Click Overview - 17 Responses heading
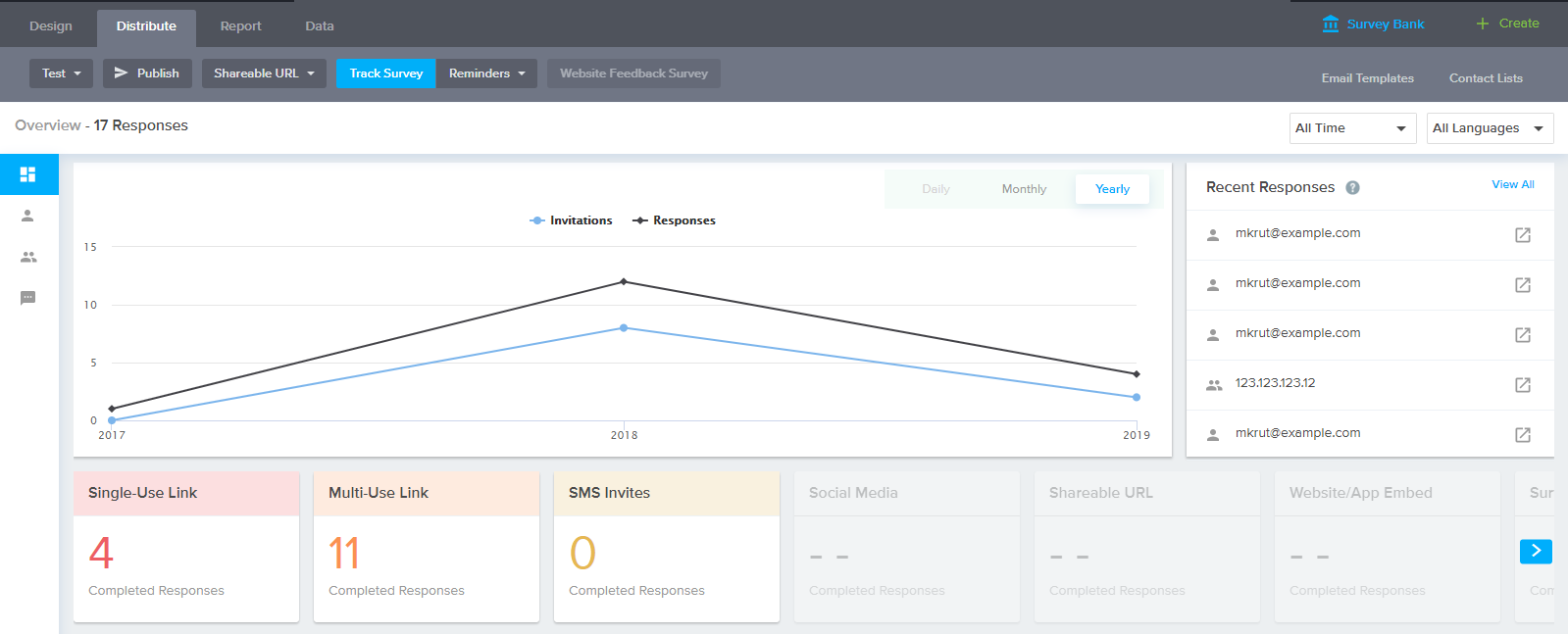The height and width of the screenshot is (634, 1568). point(101,125)
